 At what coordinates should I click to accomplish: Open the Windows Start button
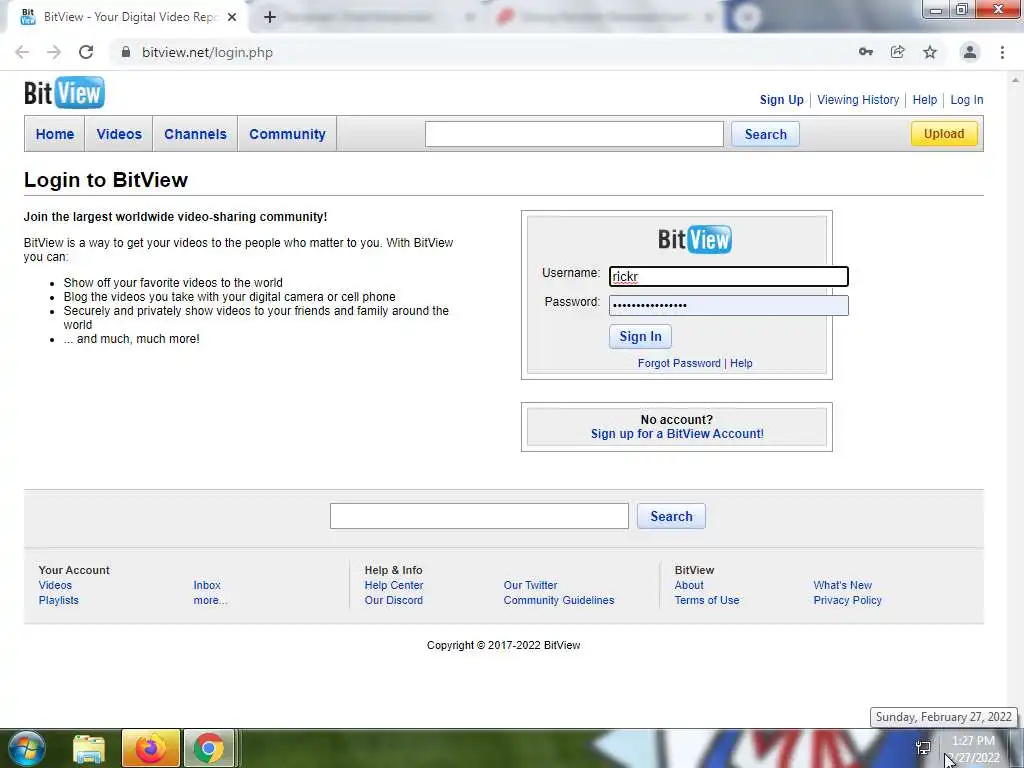pyautogui.click(x=25, y=748)
